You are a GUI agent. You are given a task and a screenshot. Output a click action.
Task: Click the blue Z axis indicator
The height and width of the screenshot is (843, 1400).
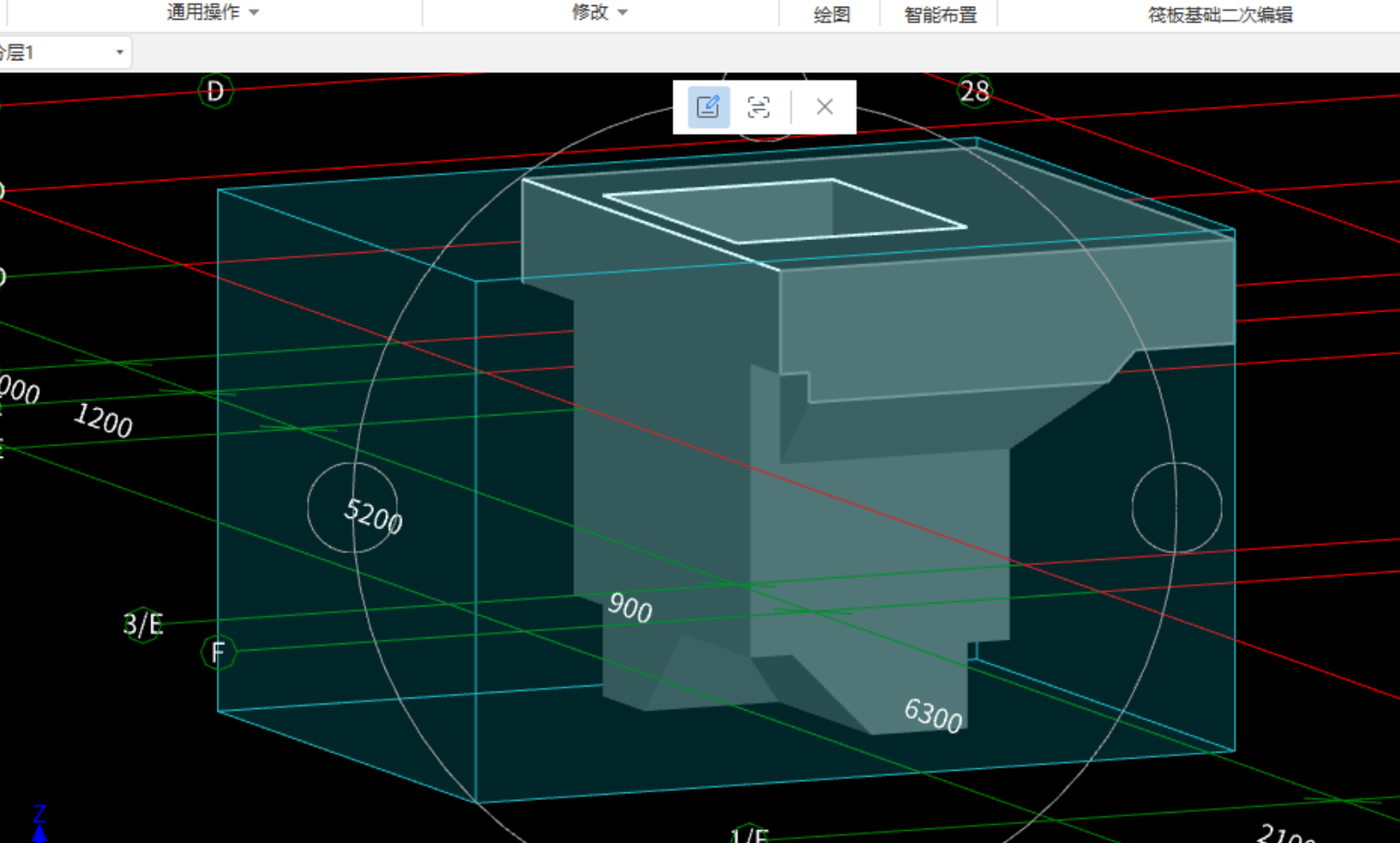[40, 823]
